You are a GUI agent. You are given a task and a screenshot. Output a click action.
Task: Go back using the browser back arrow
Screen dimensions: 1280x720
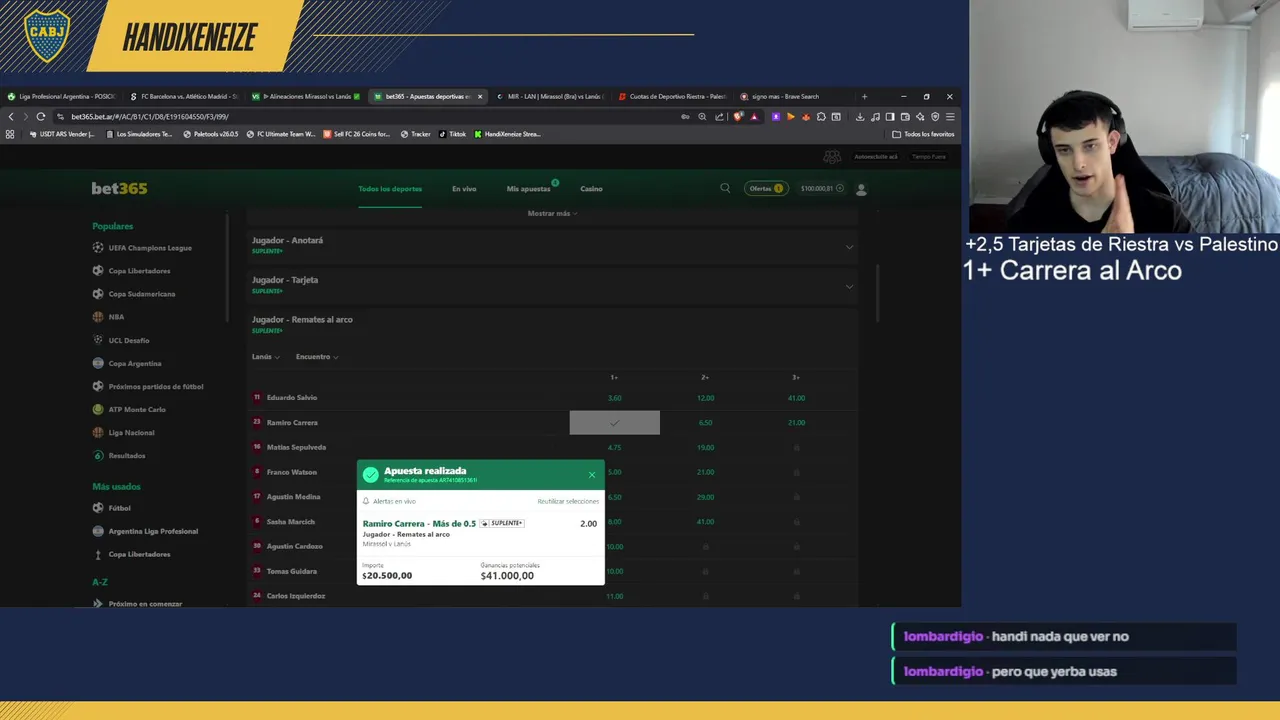pos(11,116)
